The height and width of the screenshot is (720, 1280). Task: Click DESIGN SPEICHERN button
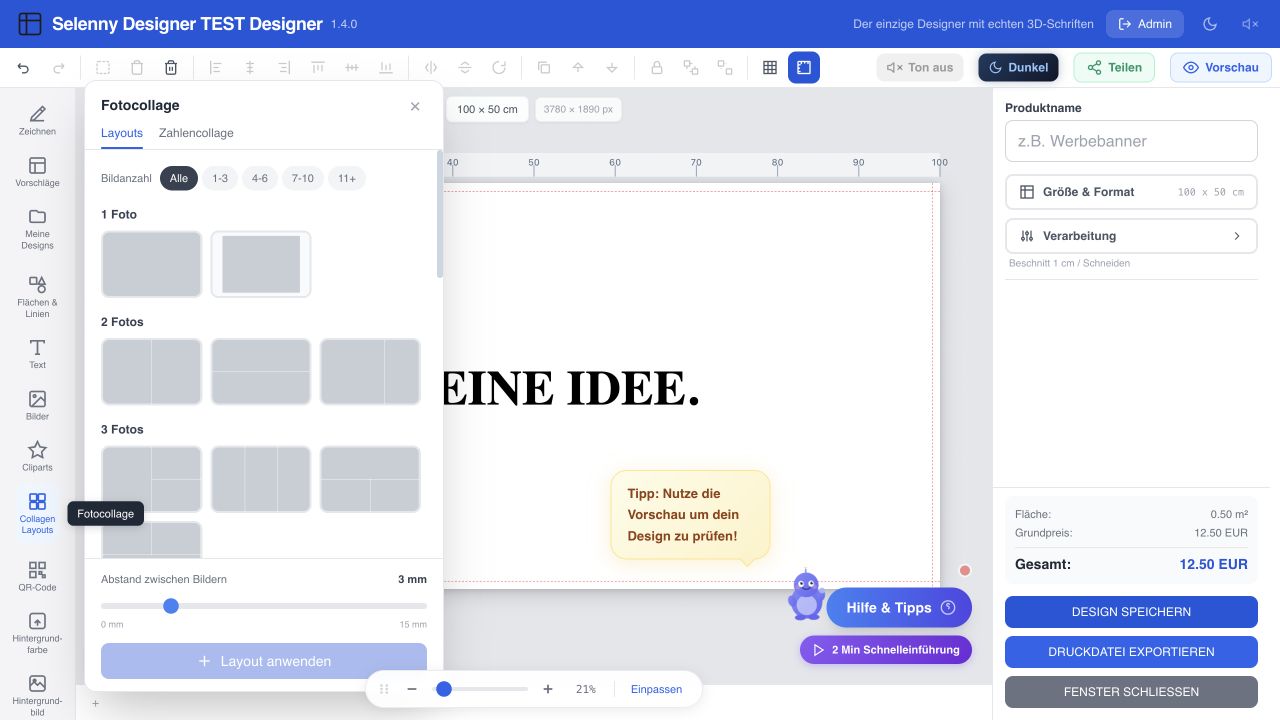click(x=1131, y=612)
